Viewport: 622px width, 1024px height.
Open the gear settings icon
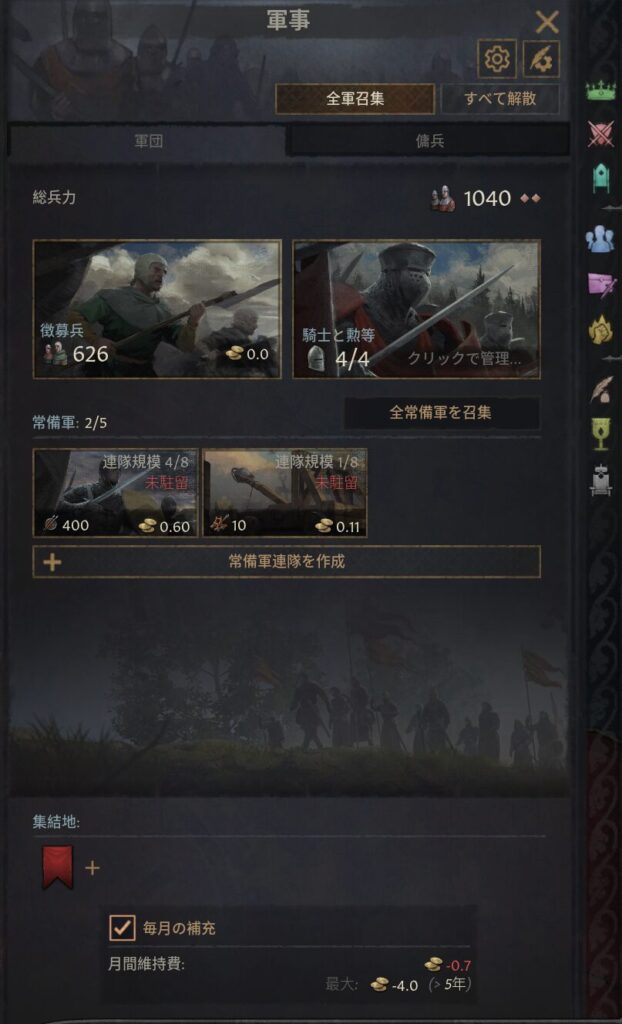[x=497, y=59]
